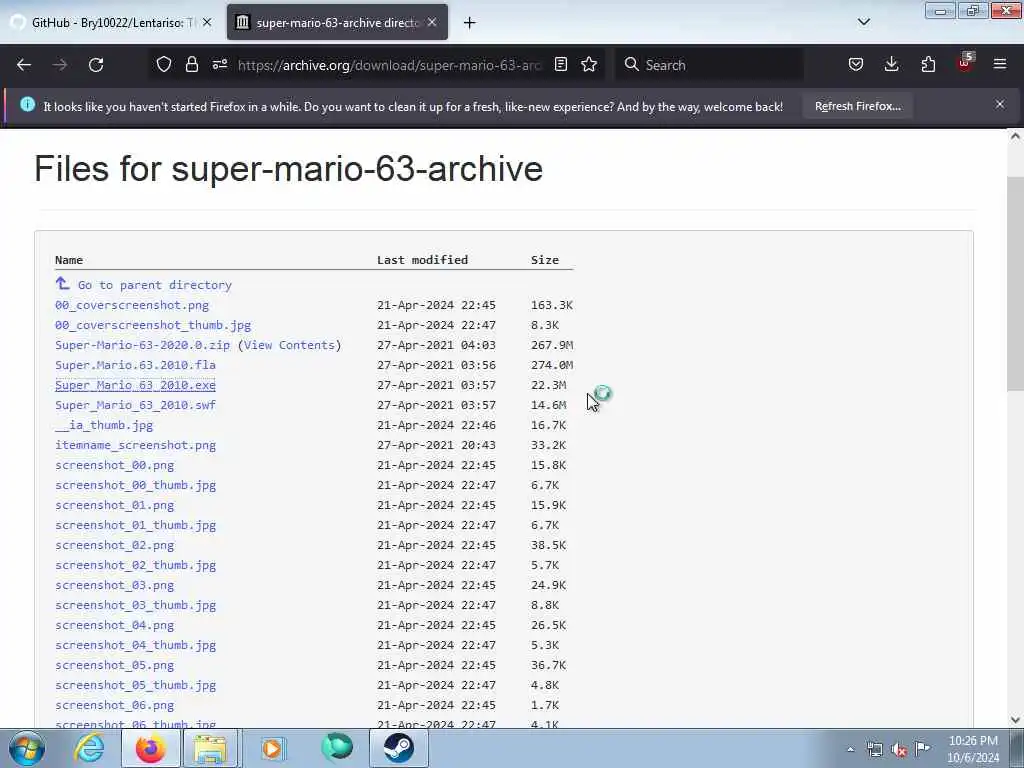Click the parent directory up-arrow icon
Screen dimensions: 1024x768
pyautogui.click(x=62, y=283)
